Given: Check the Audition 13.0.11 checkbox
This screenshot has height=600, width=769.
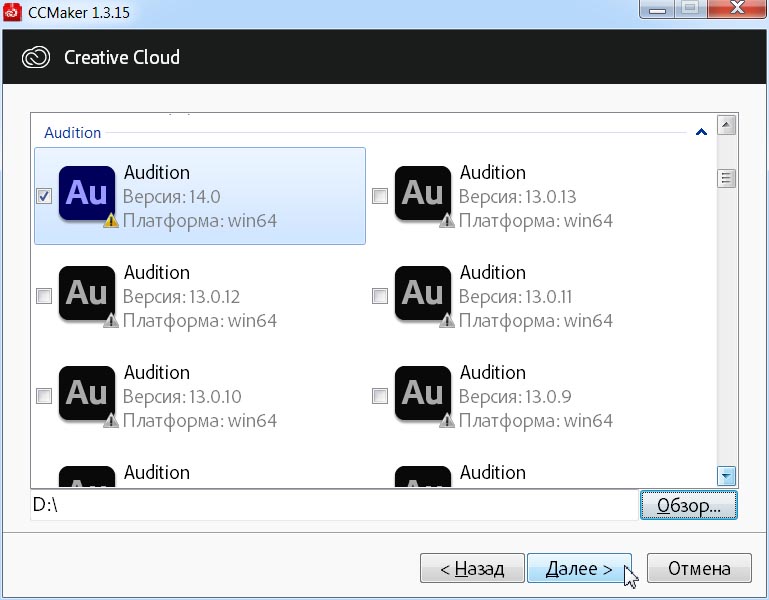Looking at the screenshot, I should tap(380, 296).
